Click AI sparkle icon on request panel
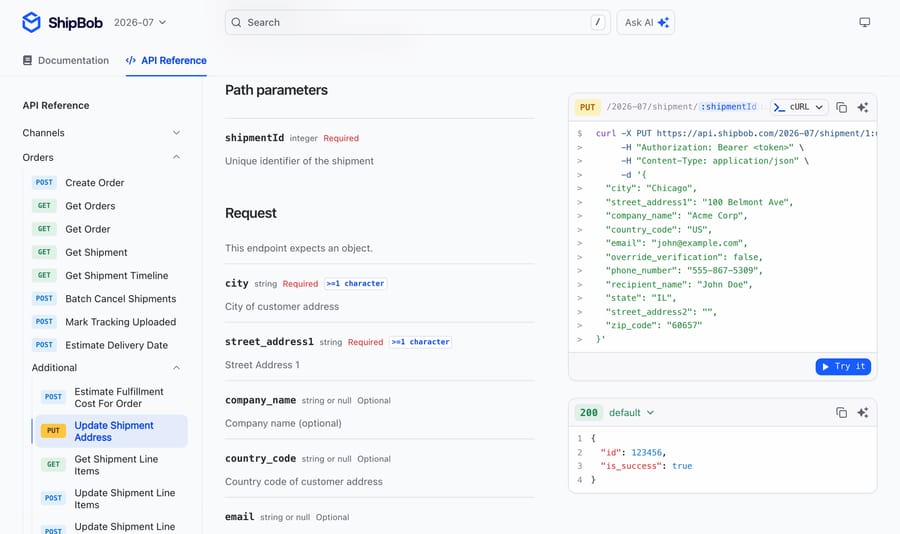The width and height of the screenshot is (900, 534). [863, 107]
